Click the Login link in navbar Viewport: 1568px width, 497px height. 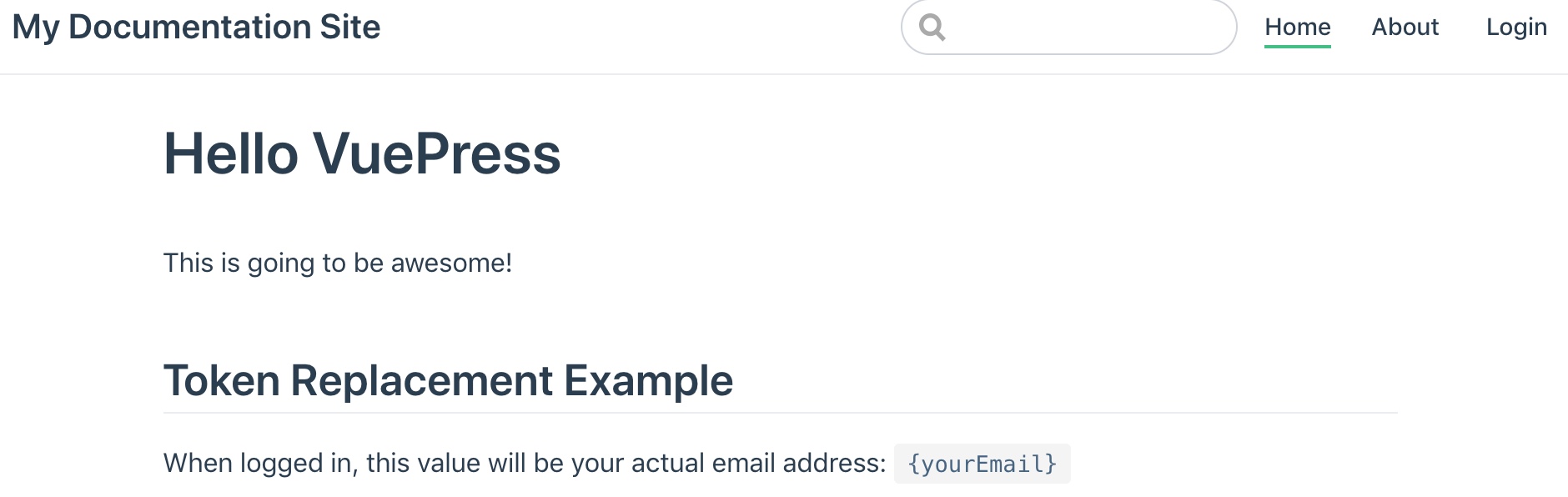point(1515,27)
